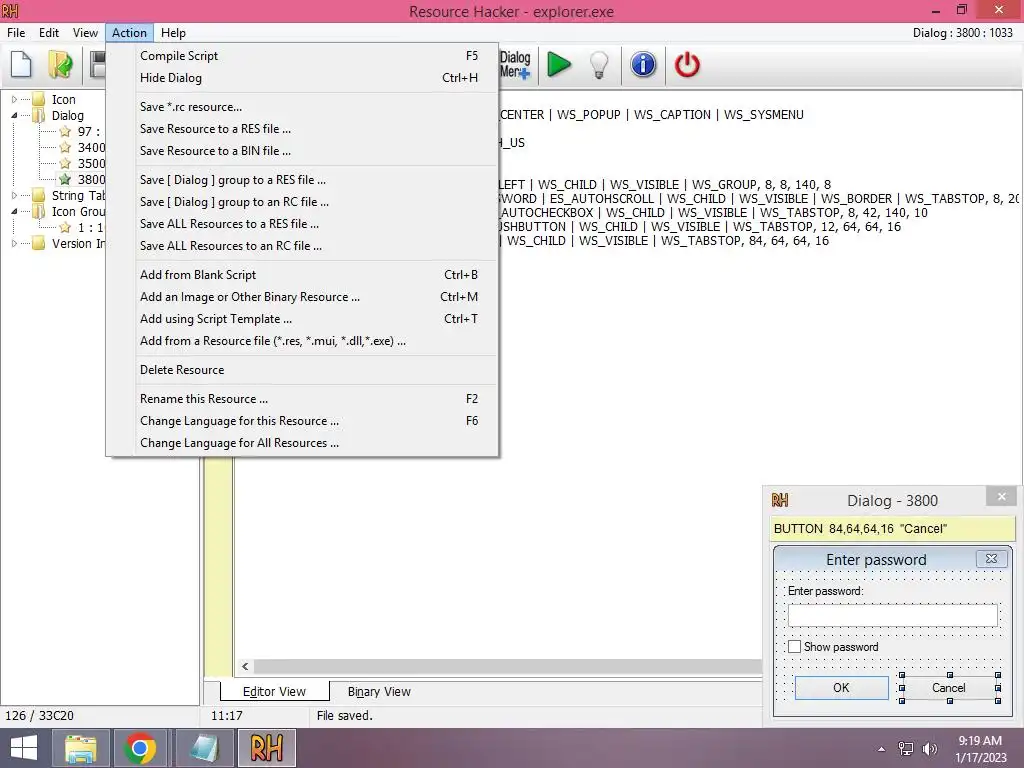Viewport: 1024px width, 768px height.
Task: Click the network tray icon
Action: [x=906, y=749]
